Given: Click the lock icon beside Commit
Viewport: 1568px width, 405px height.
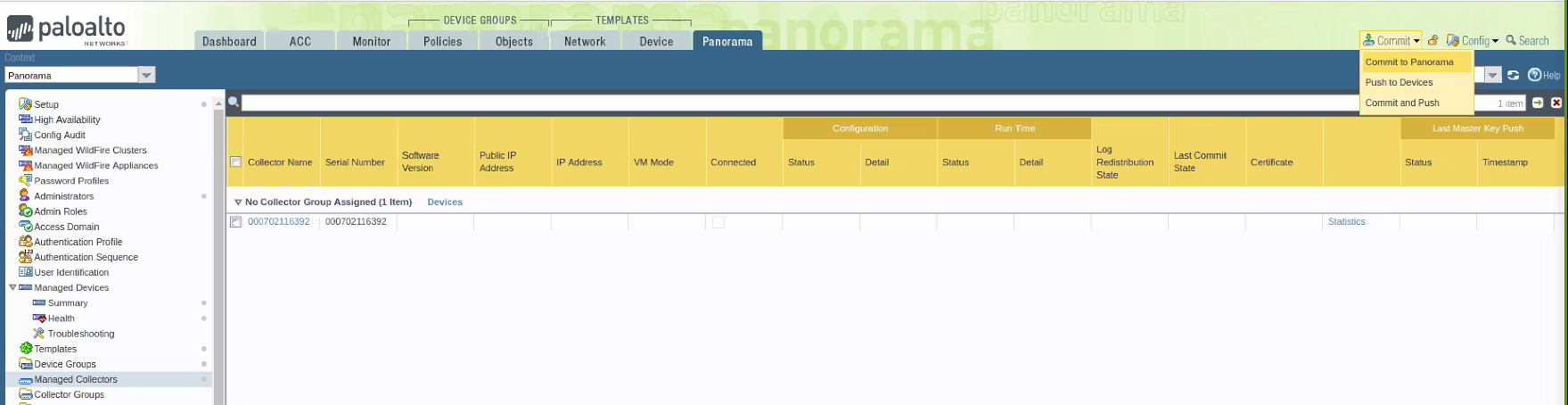Looking at the screenshot, I should click(x=1433, y=40).
